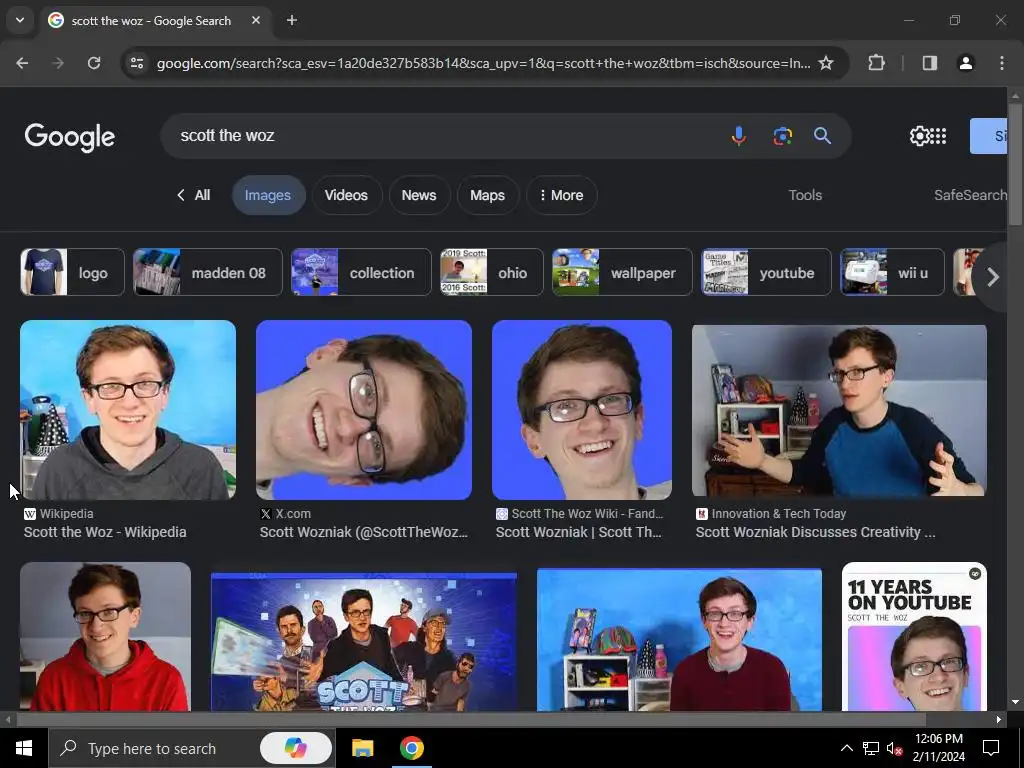The height and width of the screenshot is (768, 1024).
Task: Click the horizontal scrollbar right arrow
Action: coord(999,720)
